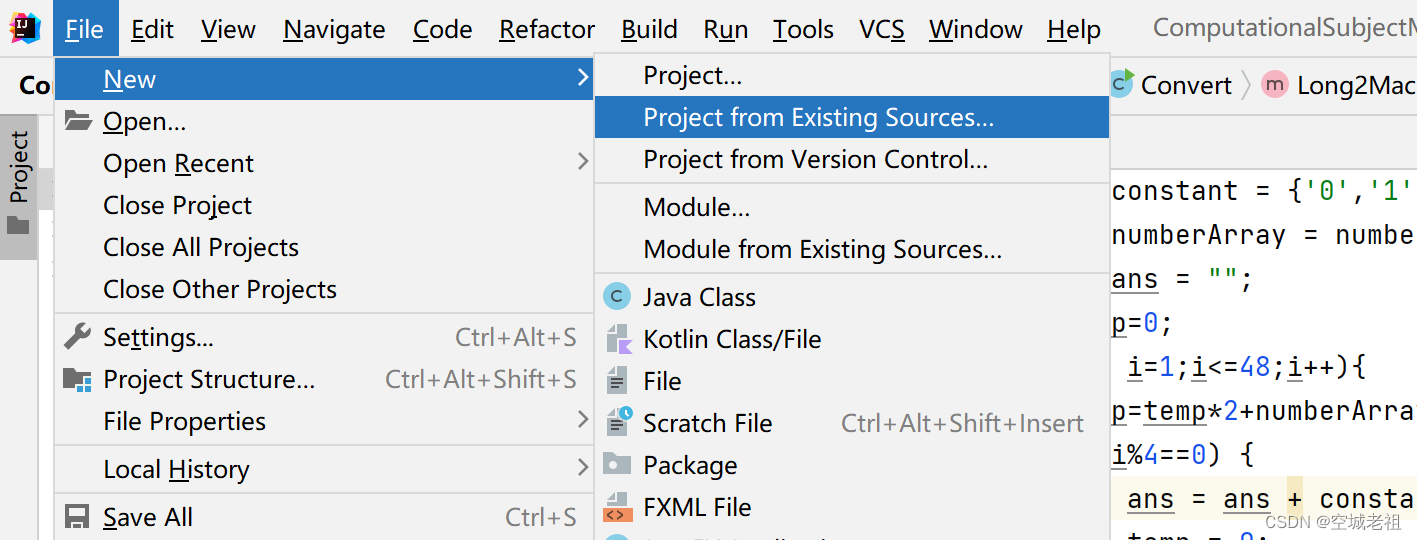Image resolution: width=1417 pixels, height=540 pixels.
Task: Click the IntelliJ IDEA logo icon
Action: (24, 28)
